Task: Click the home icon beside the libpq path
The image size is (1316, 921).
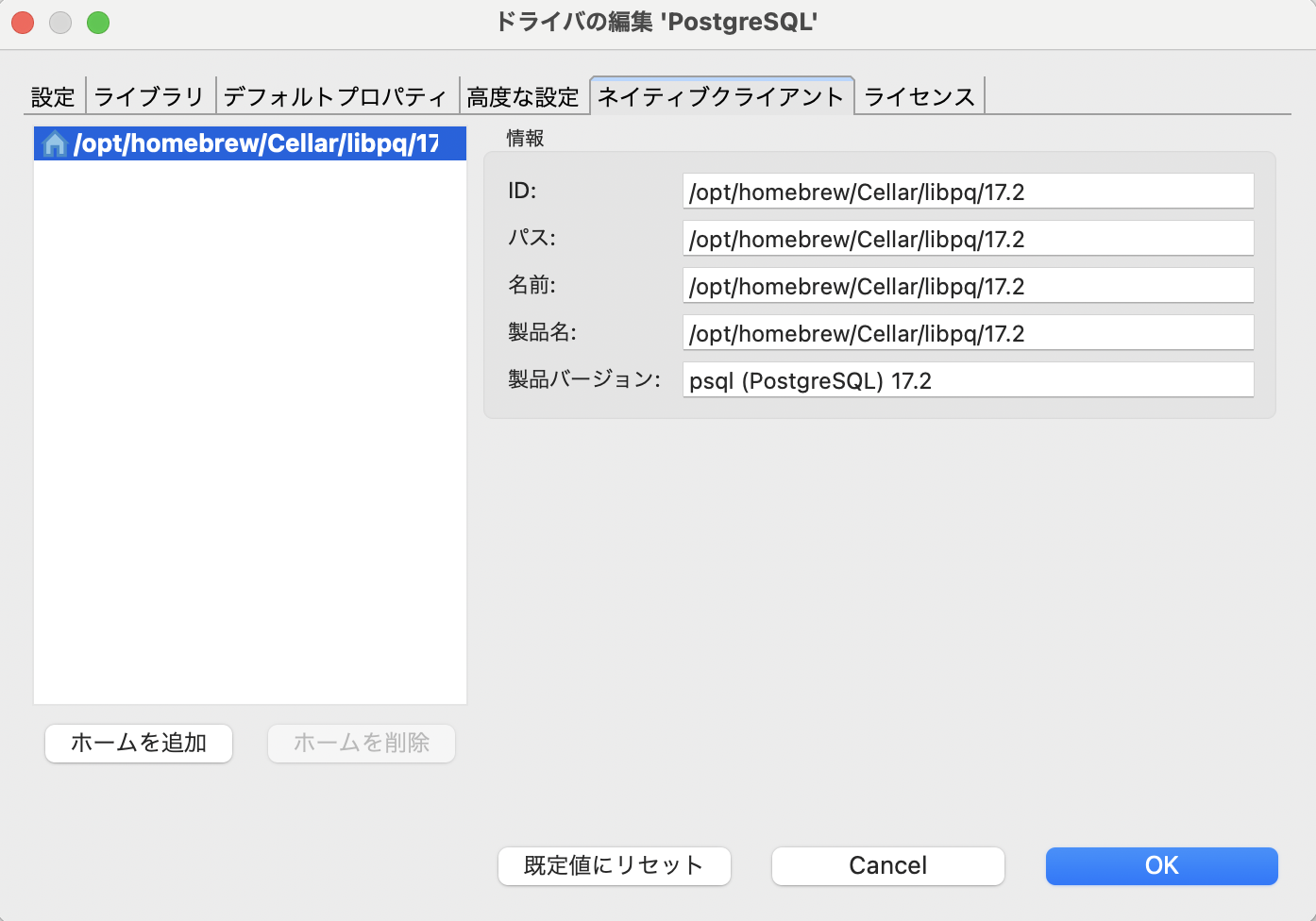Action: click(53, 143)
